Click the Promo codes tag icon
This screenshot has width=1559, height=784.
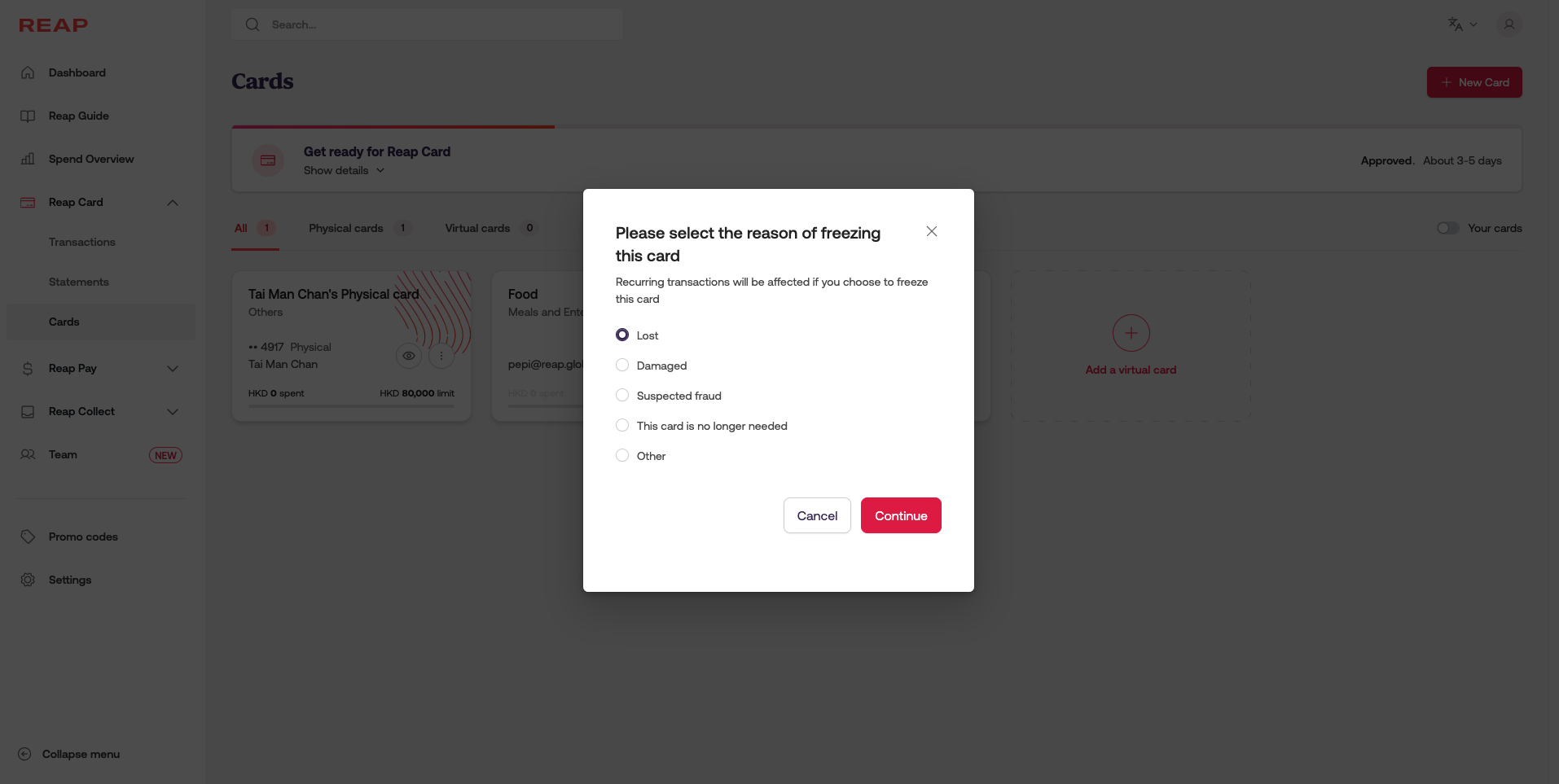click(28, 537)
